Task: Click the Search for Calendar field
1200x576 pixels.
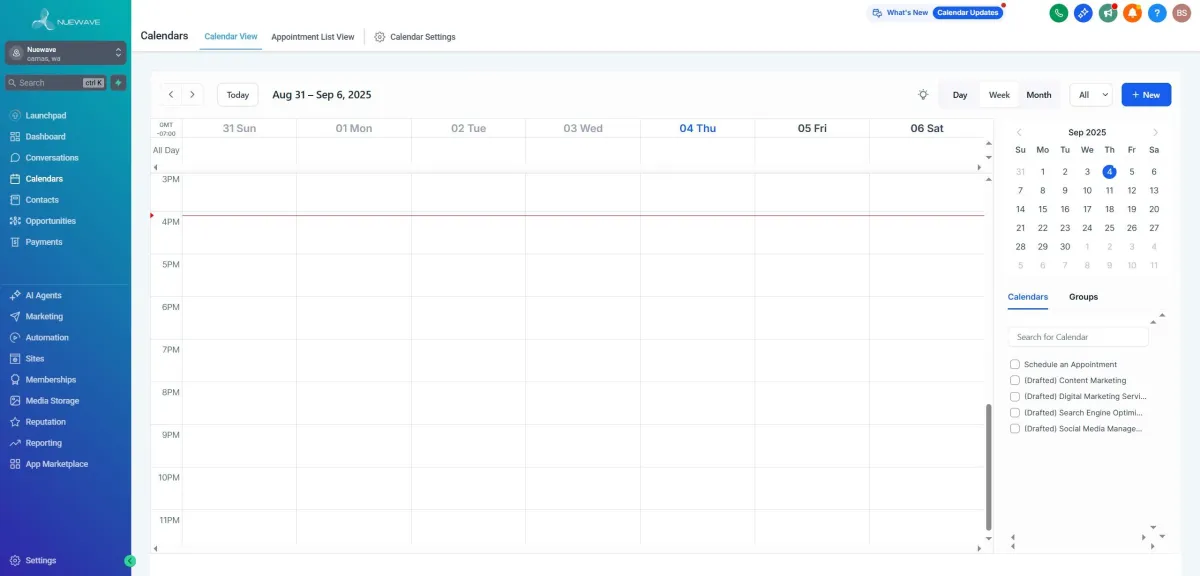Action: 1078,337
